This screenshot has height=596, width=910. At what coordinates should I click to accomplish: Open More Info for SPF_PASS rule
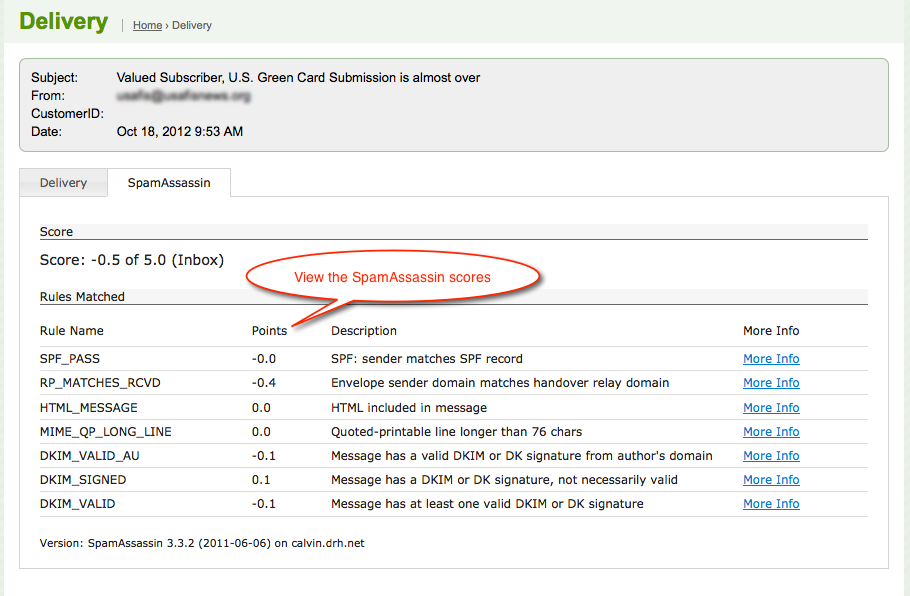[770, 359]
